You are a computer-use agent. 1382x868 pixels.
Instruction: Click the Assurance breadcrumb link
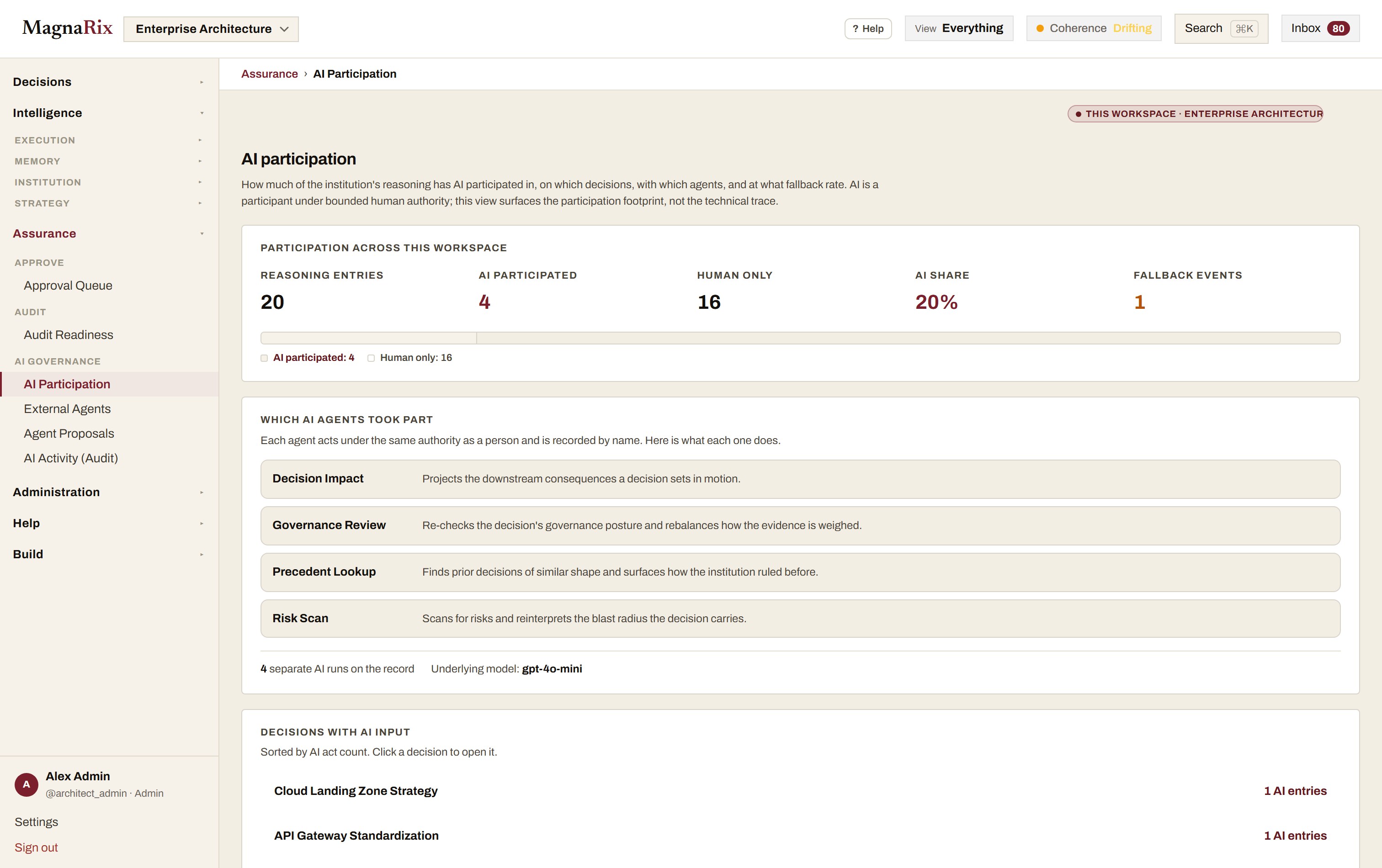pyautogui.click(x=269, y=74)
